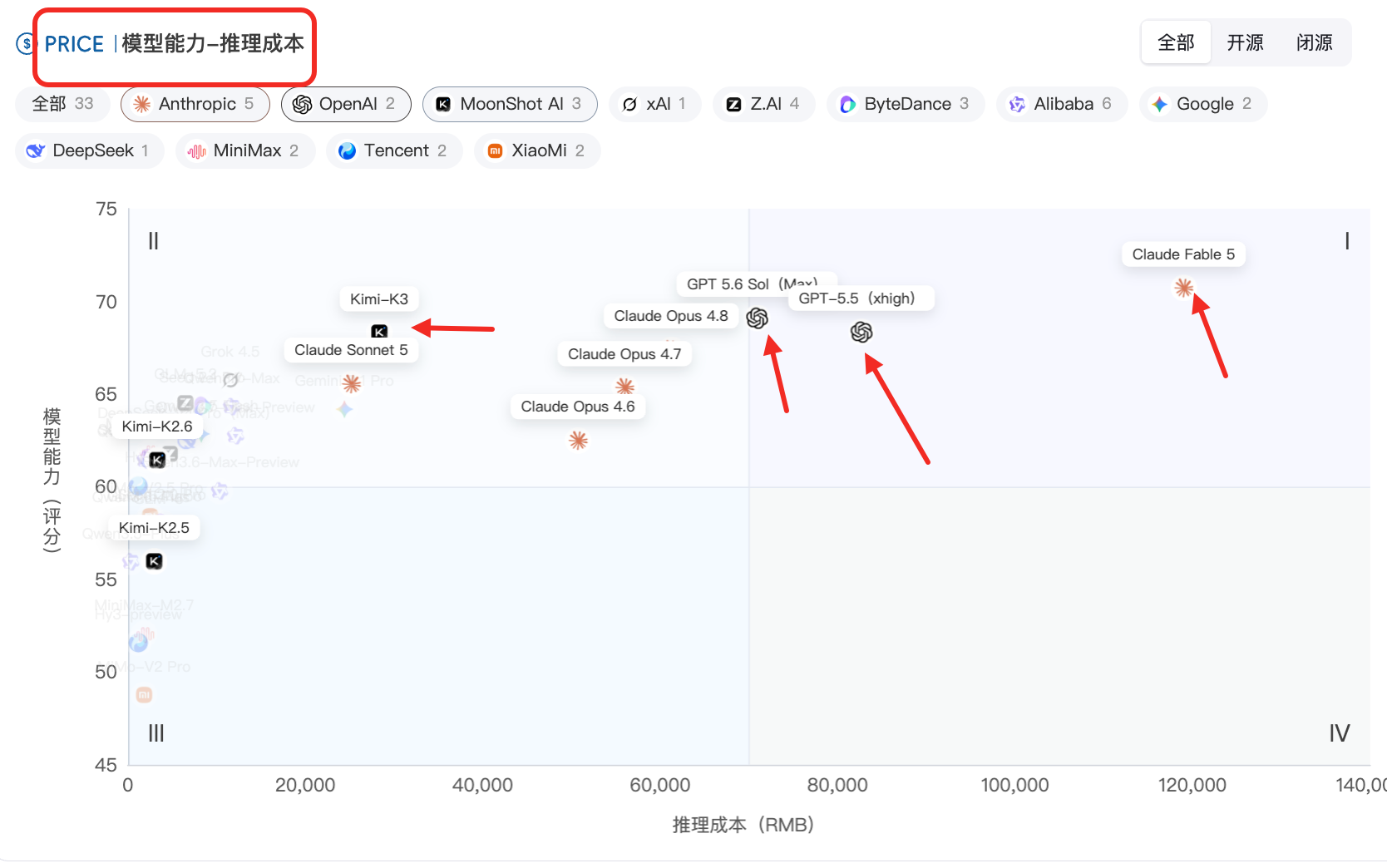Click the Claude Fable 5 label
The image size is (1387, 868).
pyautogui.click(x=1183, y=254)
